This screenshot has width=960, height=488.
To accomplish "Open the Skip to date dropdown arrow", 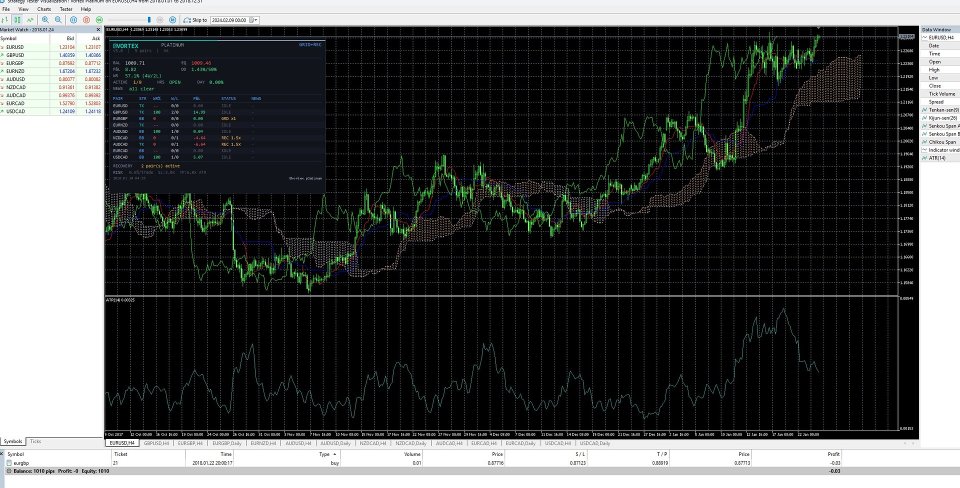I will coord(255,20).
